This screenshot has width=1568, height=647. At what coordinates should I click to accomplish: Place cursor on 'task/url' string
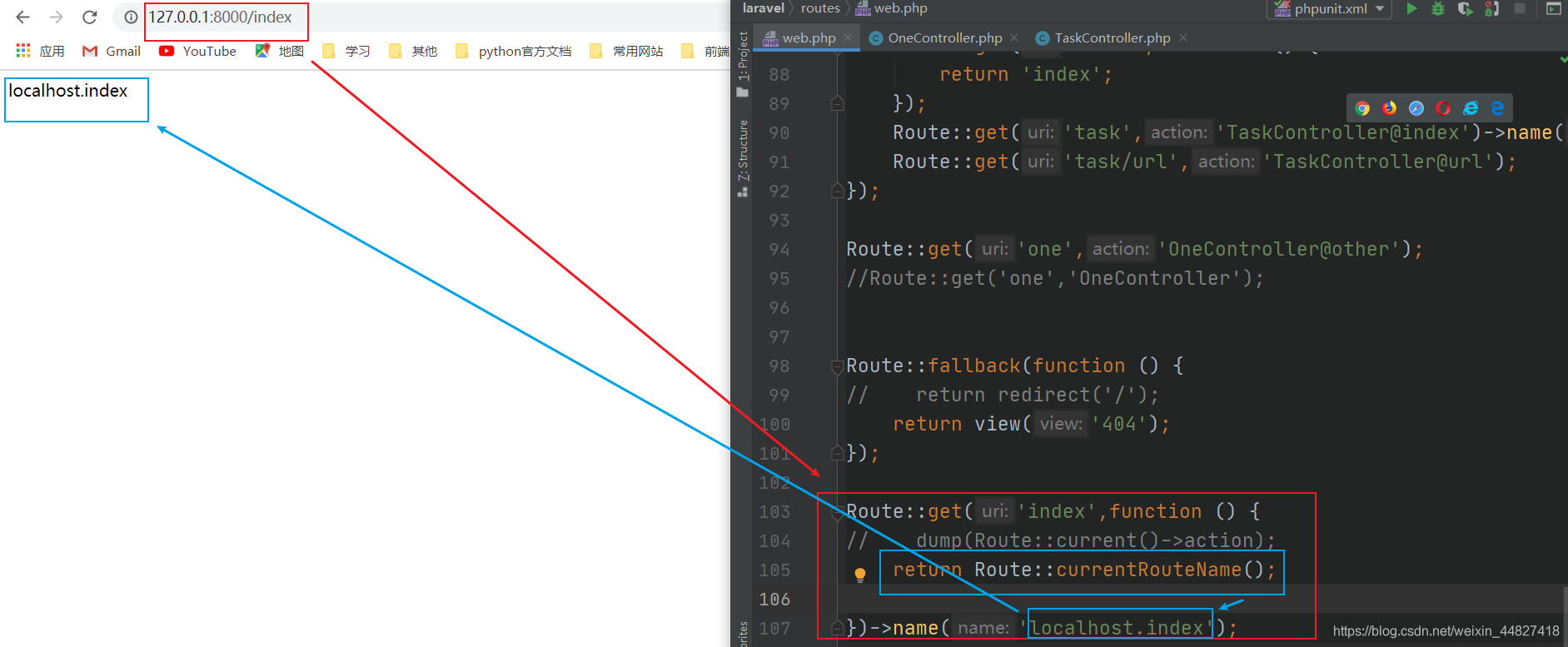[1121, 162]
